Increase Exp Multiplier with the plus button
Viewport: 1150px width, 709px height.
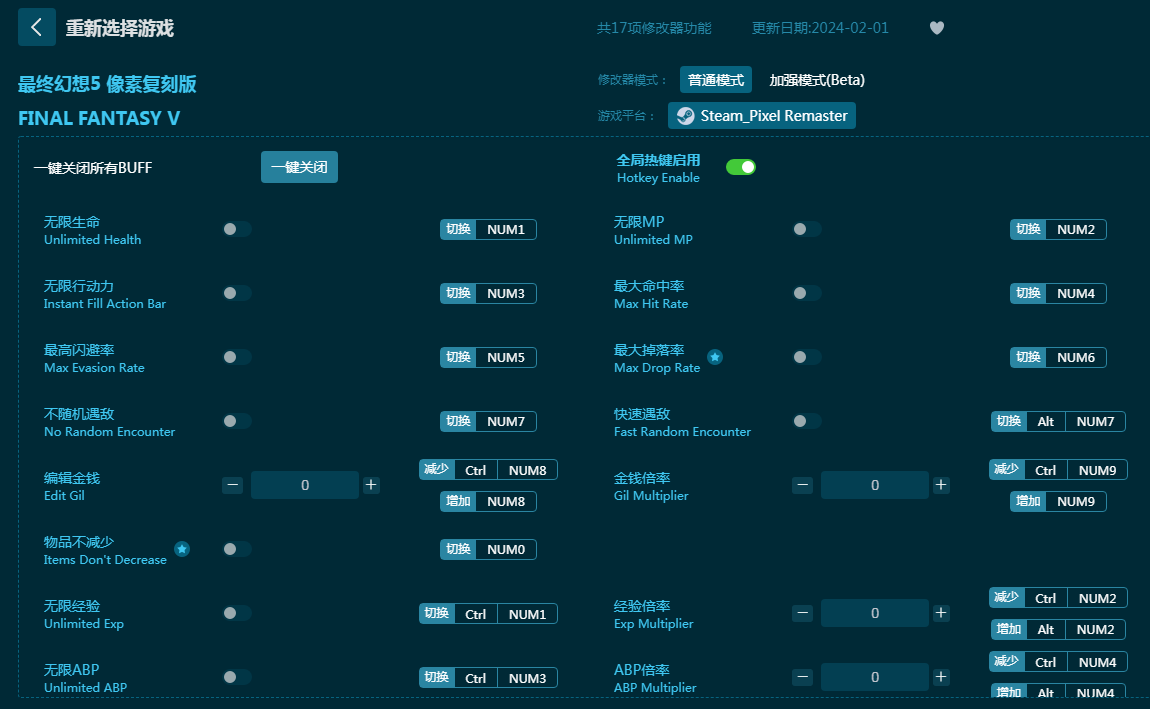tap(941, 613)
